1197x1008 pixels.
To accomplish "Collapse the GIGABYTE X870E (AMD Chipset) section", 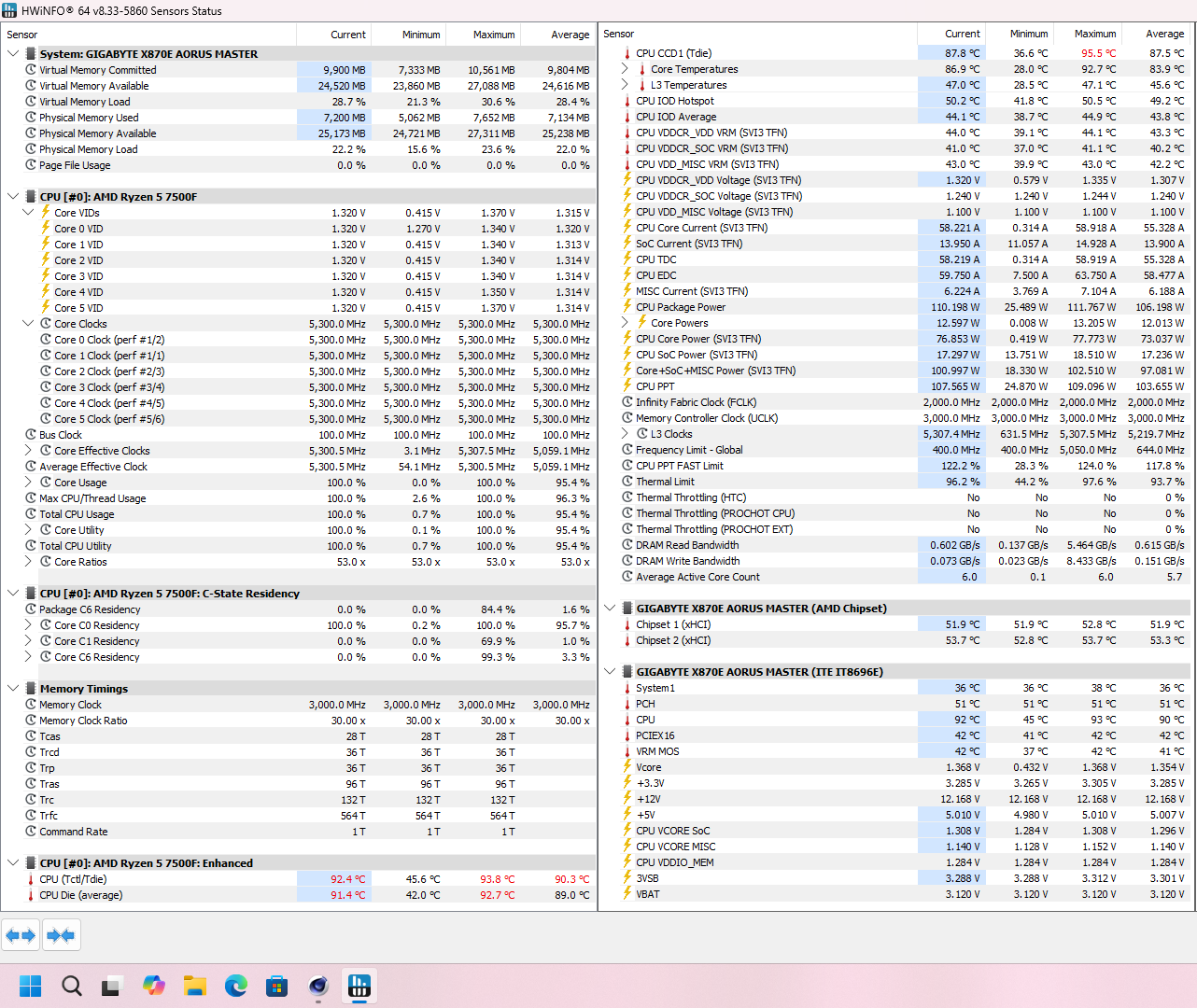I will point(610,609).
